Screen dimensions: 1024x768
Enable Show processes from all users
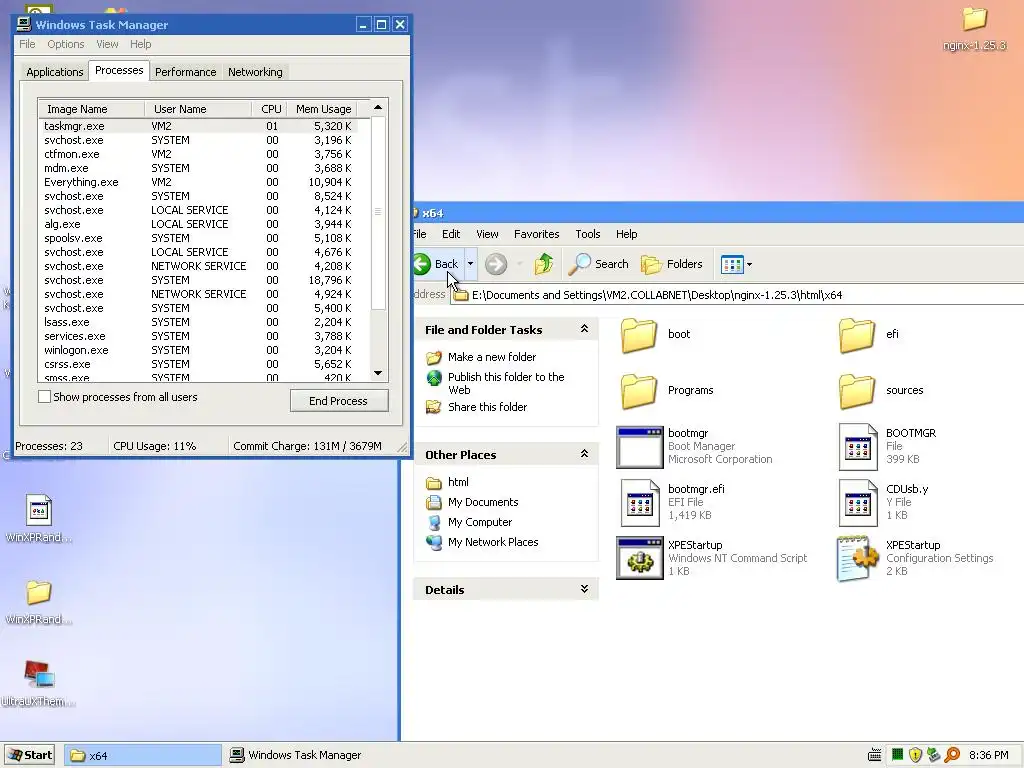click(44, 396)
